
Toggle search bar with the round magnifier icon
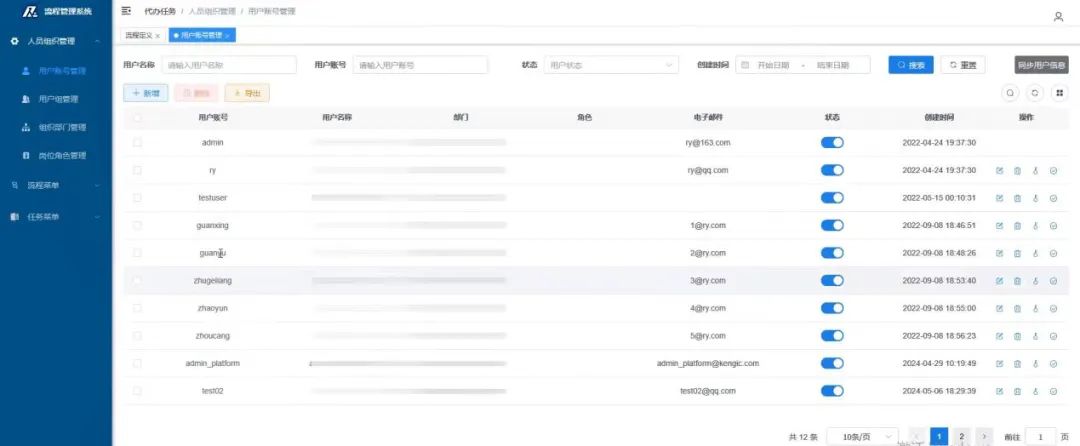(x=1011, y=93)
